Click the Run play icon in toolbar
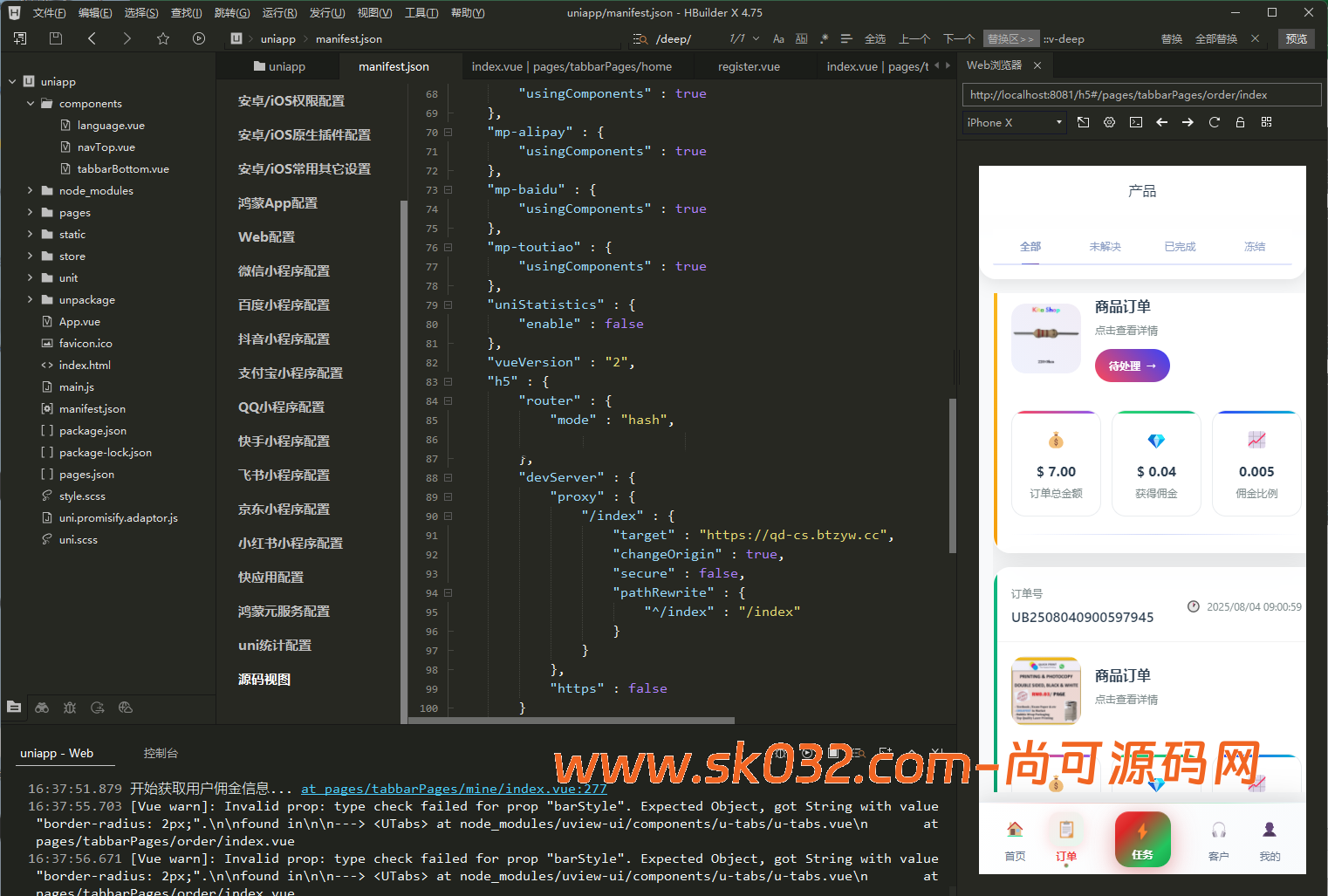Screen dimensions: 1328x896 pos(199,38)
